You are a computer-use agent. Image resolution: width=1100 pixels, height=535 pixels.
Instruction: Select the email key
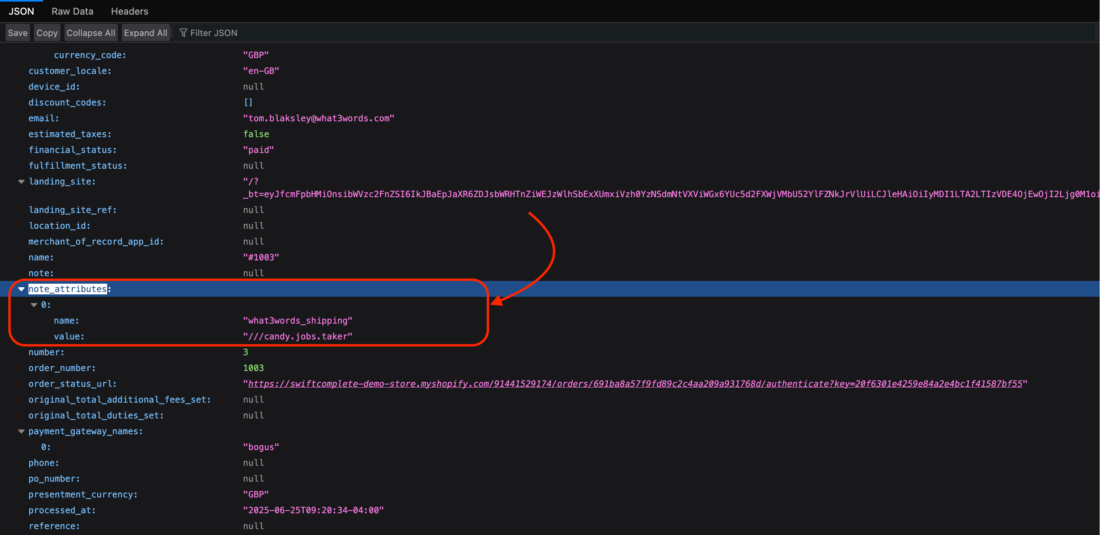43,118
